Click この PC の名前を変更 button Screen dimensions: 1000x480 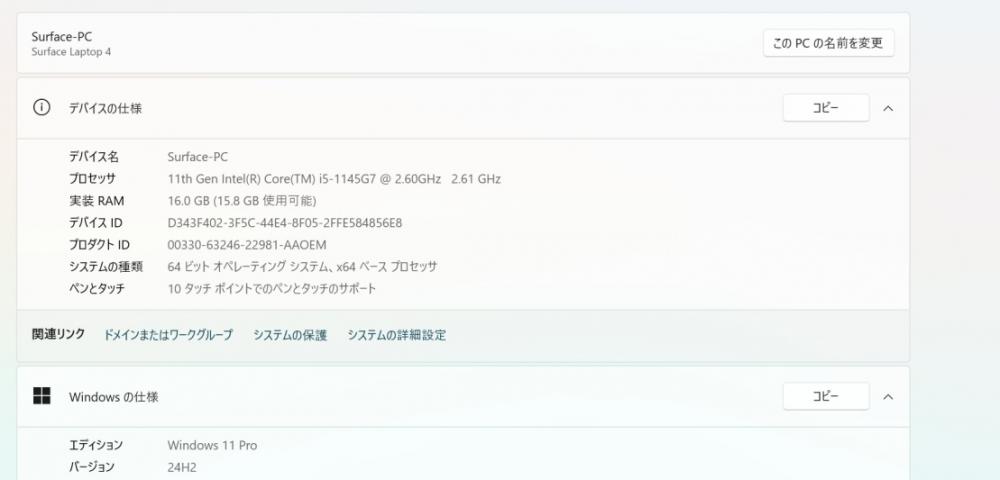pyautogui.click(x=828, y=43)
